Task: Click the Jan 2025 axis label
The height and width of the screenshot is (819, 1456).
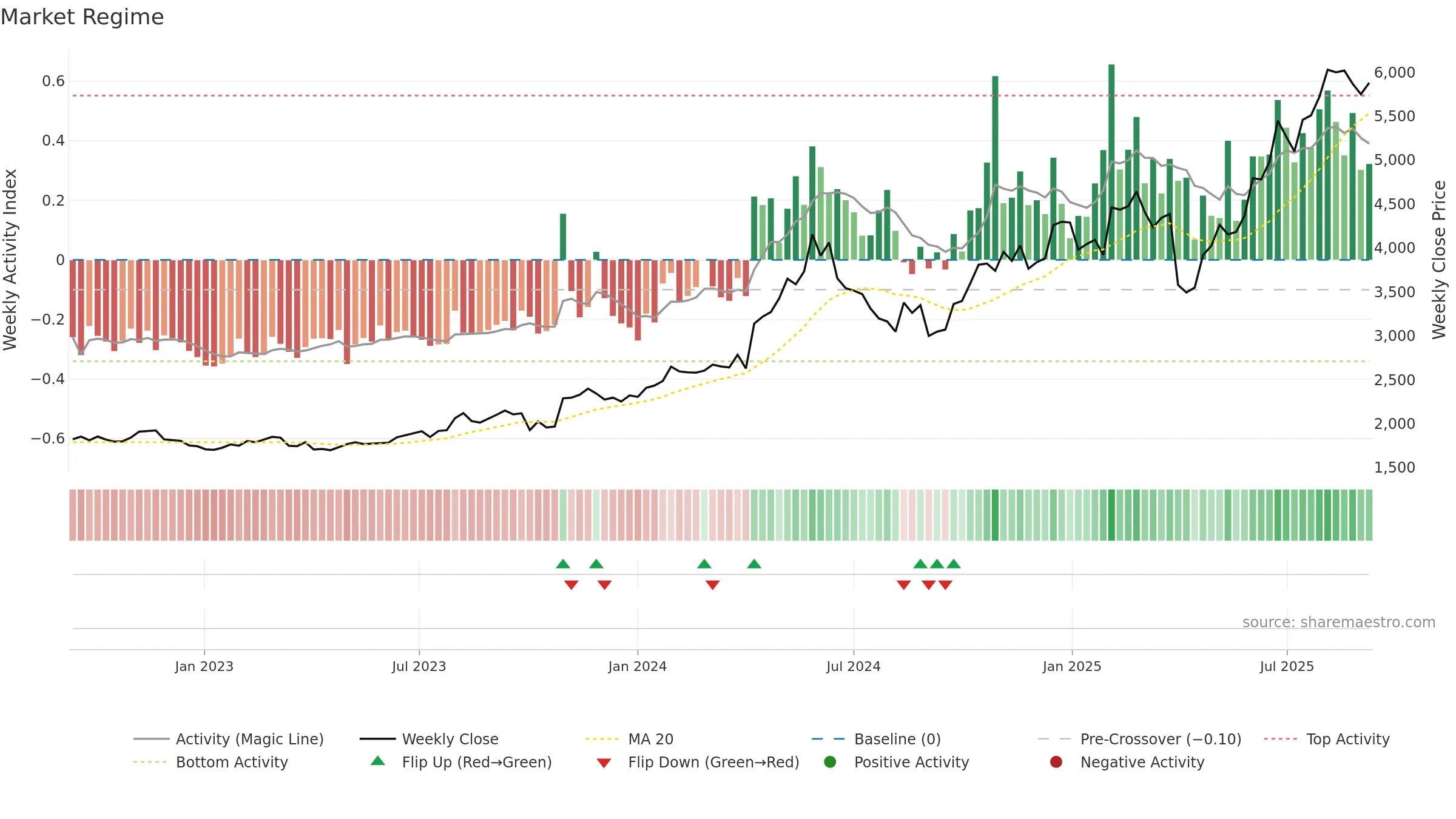Action: pos(1071,666)
